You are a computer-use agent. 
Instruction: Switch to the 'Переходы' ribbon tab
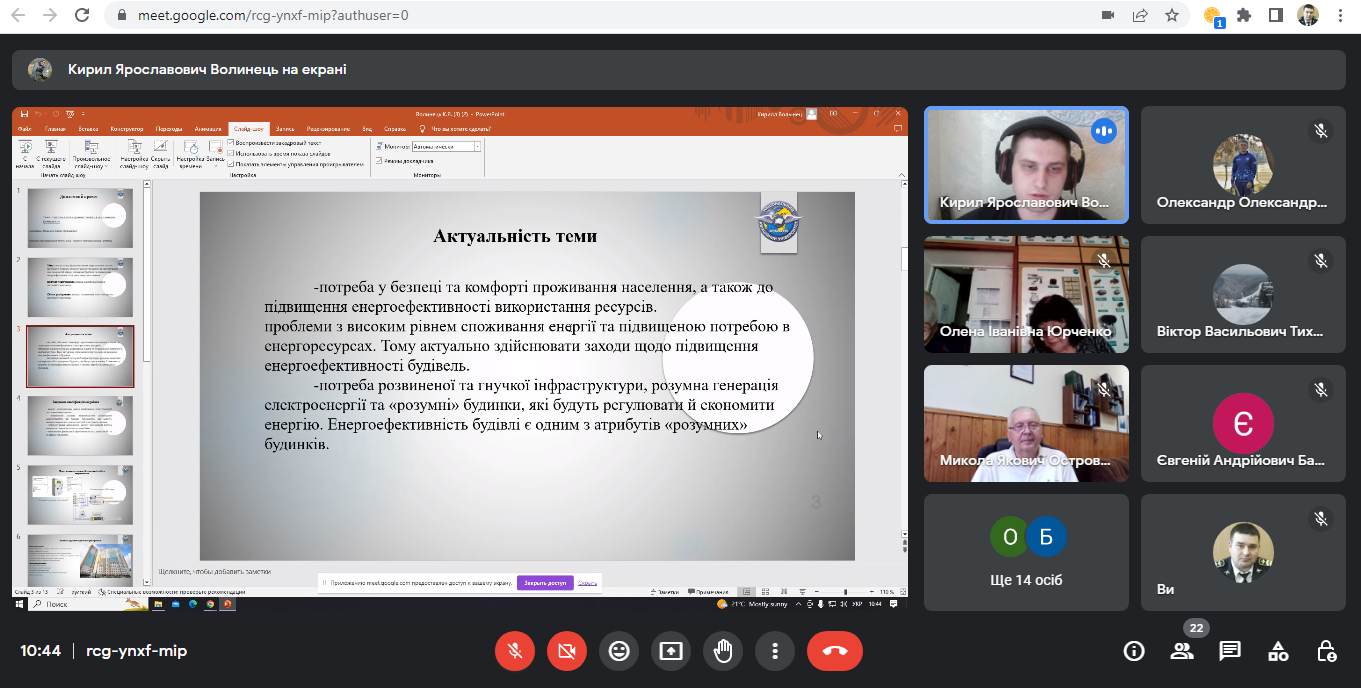click(x=169, y=129)
